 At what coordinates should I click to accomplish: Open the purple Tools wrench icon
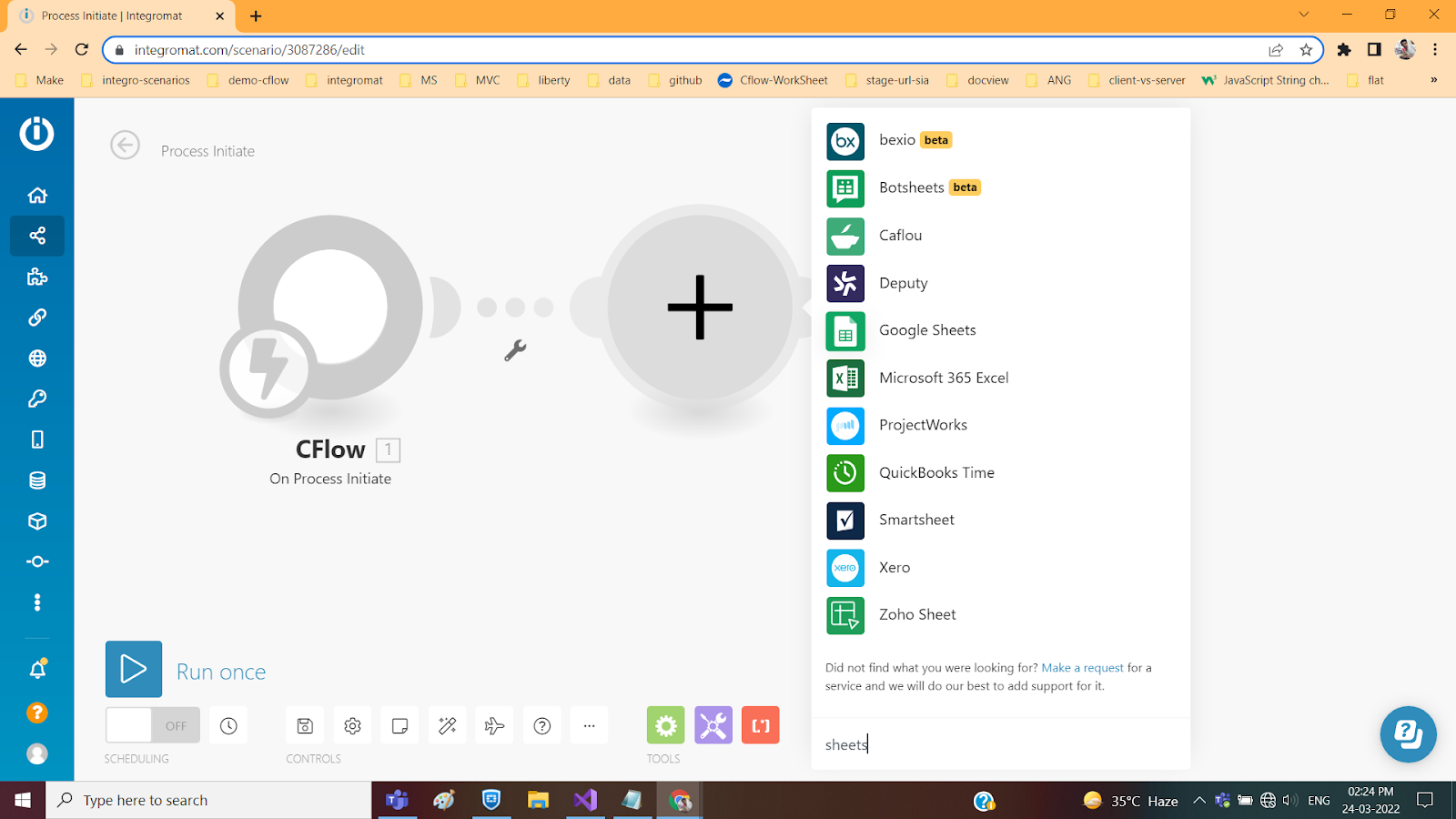(x=713, y=725)
